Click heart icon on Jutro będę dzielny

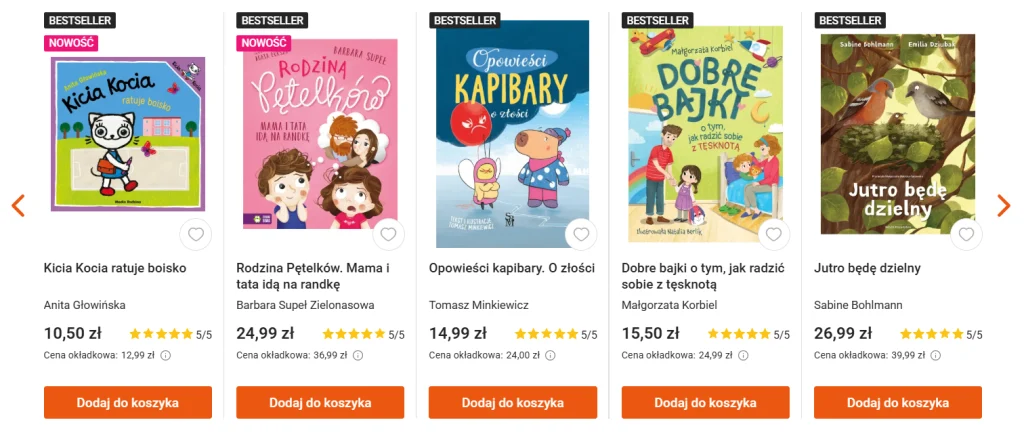coord(967,235)
